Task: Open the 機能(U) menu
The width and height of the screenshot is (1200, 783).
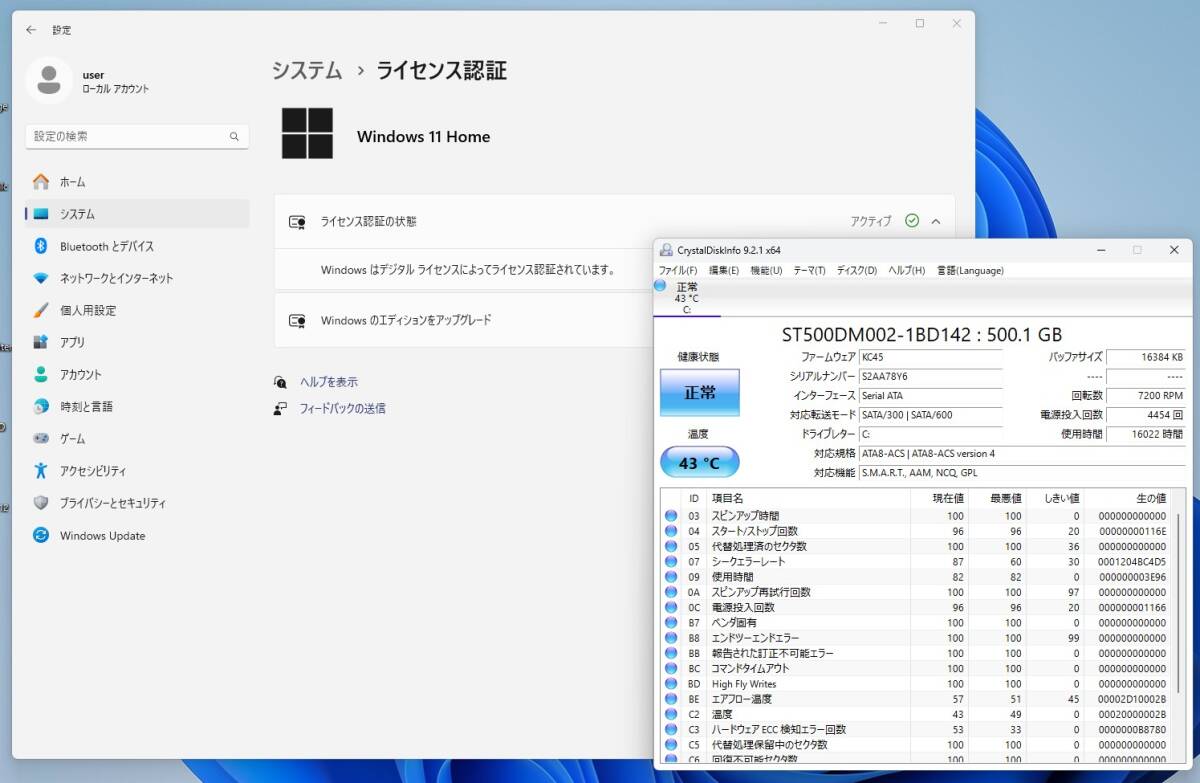Action: click(x=766, y=270)
